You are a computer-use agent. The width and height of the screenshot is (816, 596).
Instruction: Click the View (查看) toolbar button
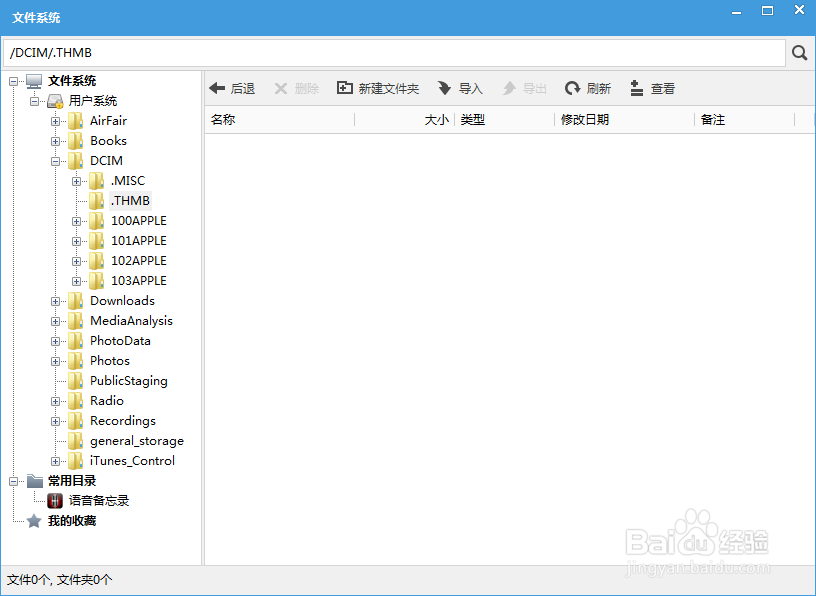(652, 88)
